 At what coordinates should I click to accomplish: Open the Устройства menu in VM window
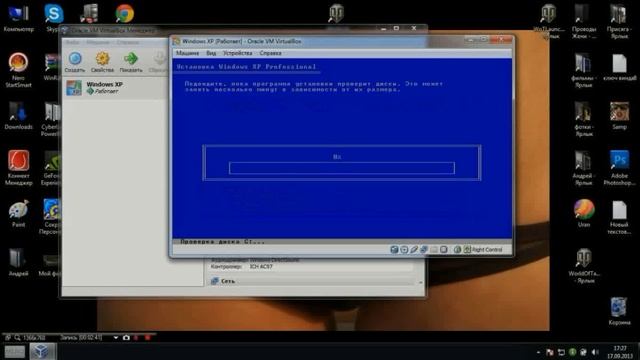pyautogui.click(x=238, y=53)
